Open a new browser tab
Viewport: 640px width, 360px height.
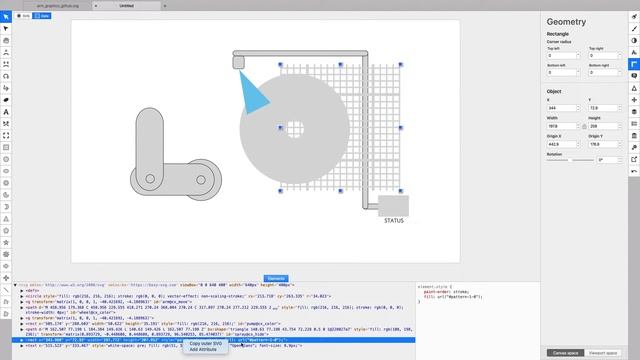point(165,6)
